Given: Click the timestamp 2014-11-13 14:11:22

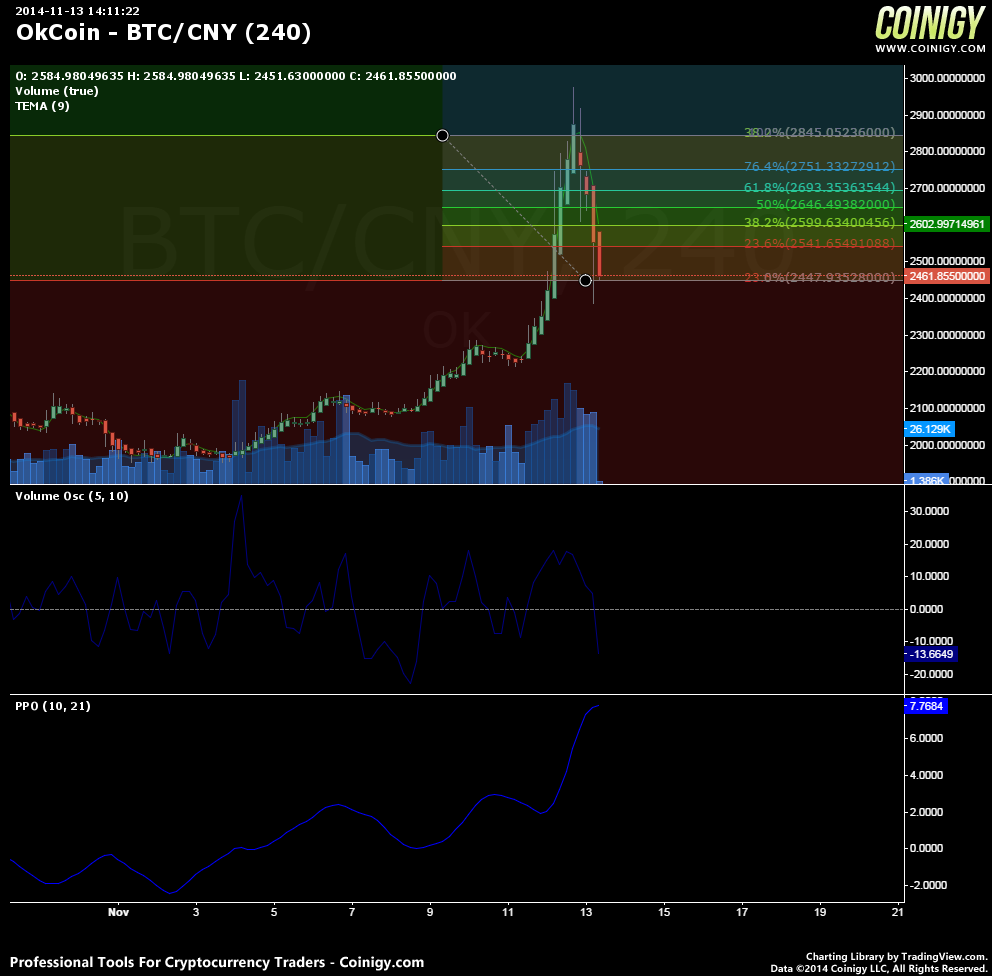Looking at the screenshot, I should (x=77, y=11).
